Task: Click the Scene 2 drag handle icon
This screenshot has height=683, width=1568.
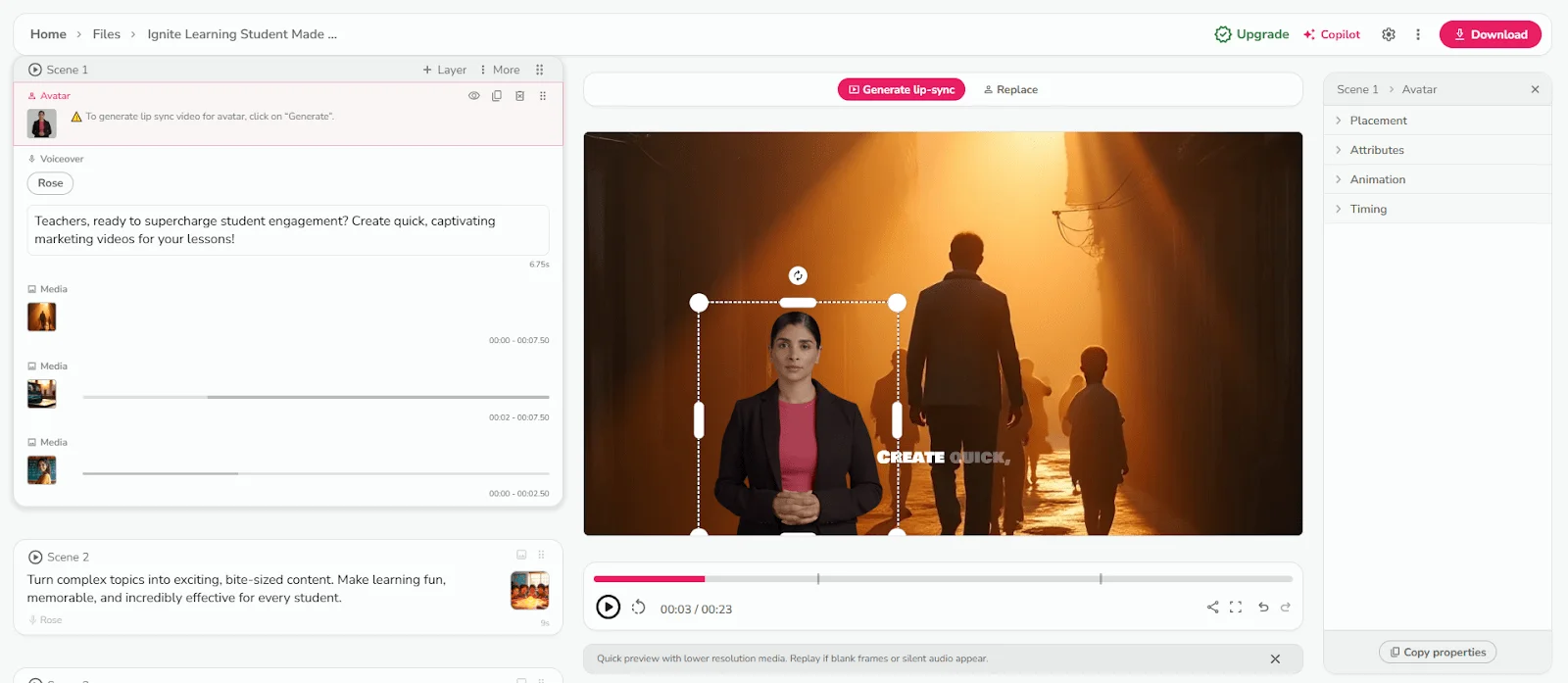Action: [541, 555]
